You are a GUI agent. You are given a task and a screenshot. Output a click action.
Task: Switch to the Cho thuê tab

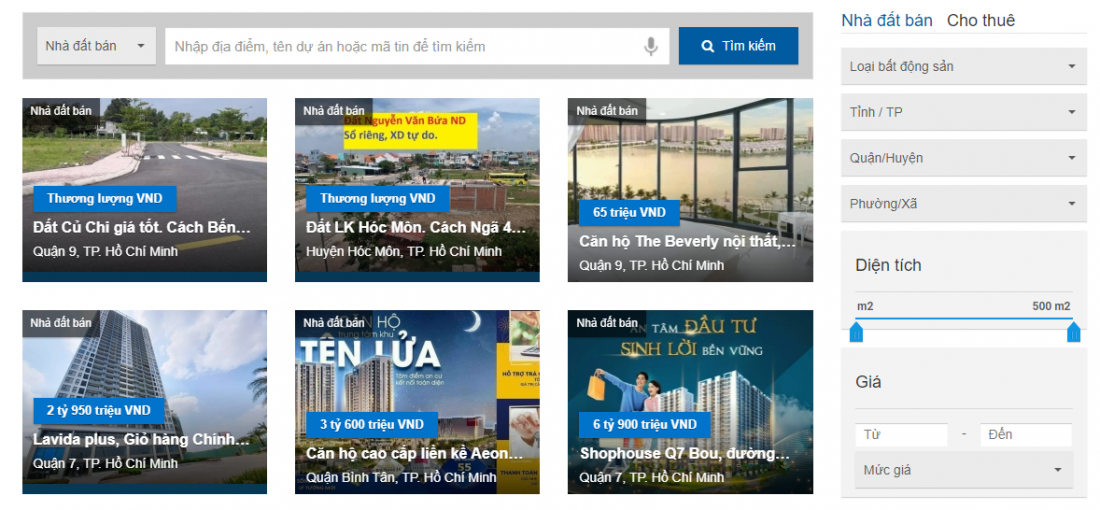(x=981, y=20)
